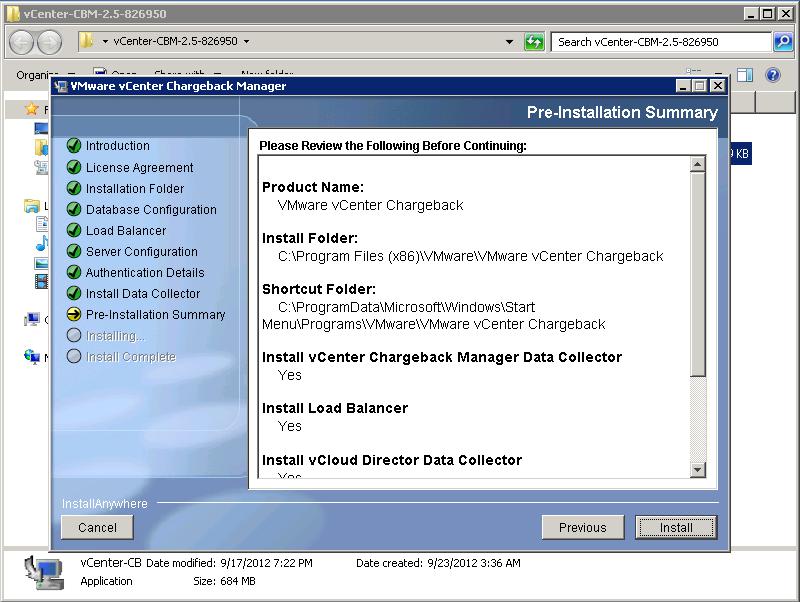
Task: Click the Music note icon in Explorer sidebar
Action: 41,243
